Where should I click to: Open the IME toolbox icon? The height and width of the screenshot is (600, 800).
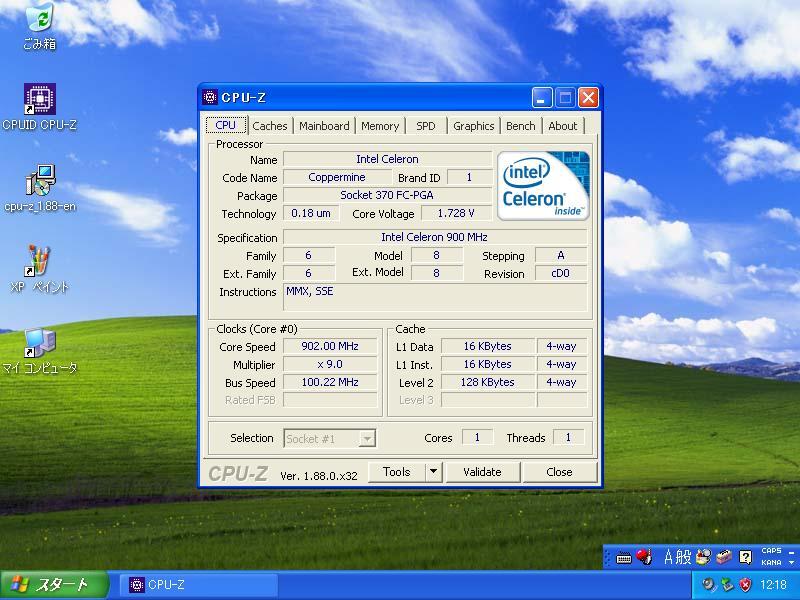[724, 557]
